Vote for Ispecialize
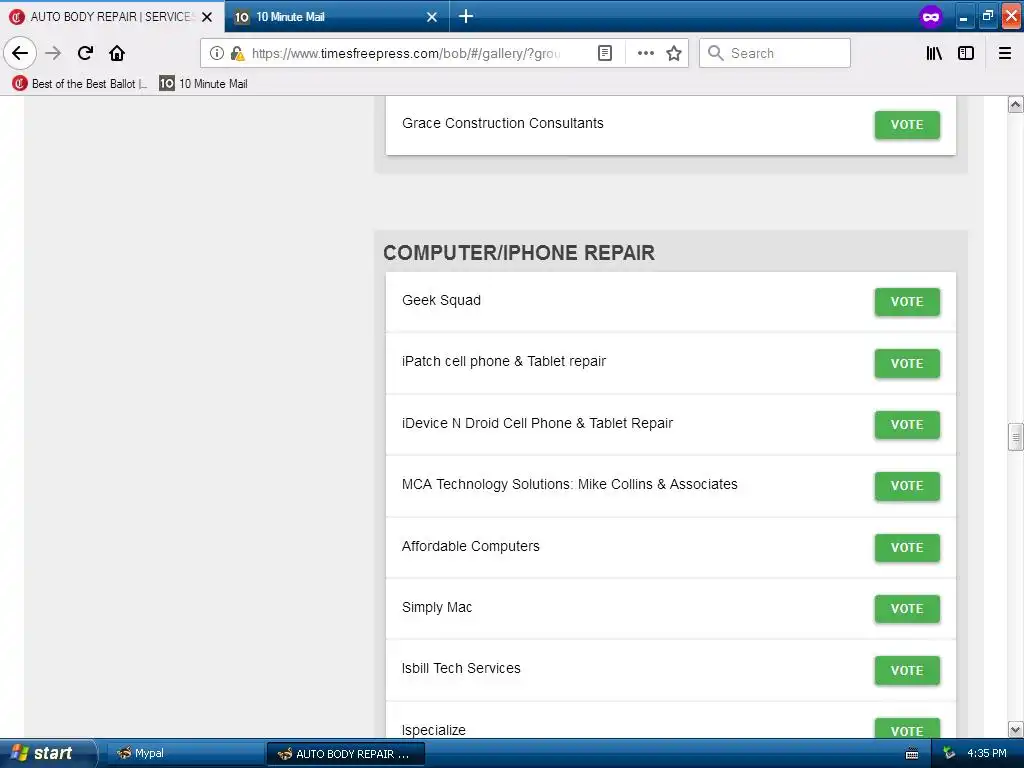Image resolution: width=1024 pixels, height=768 pixels. tap(907, 729)
